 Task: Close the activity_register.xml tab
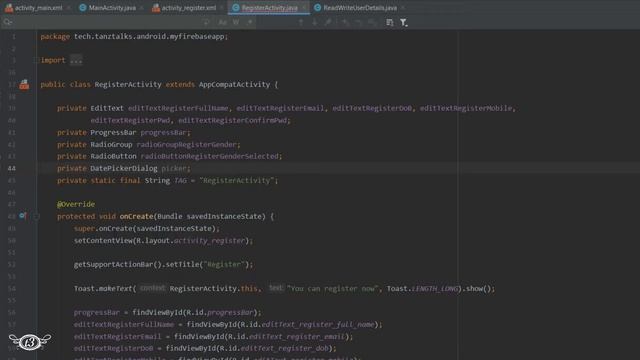click(x=222, y=8)
